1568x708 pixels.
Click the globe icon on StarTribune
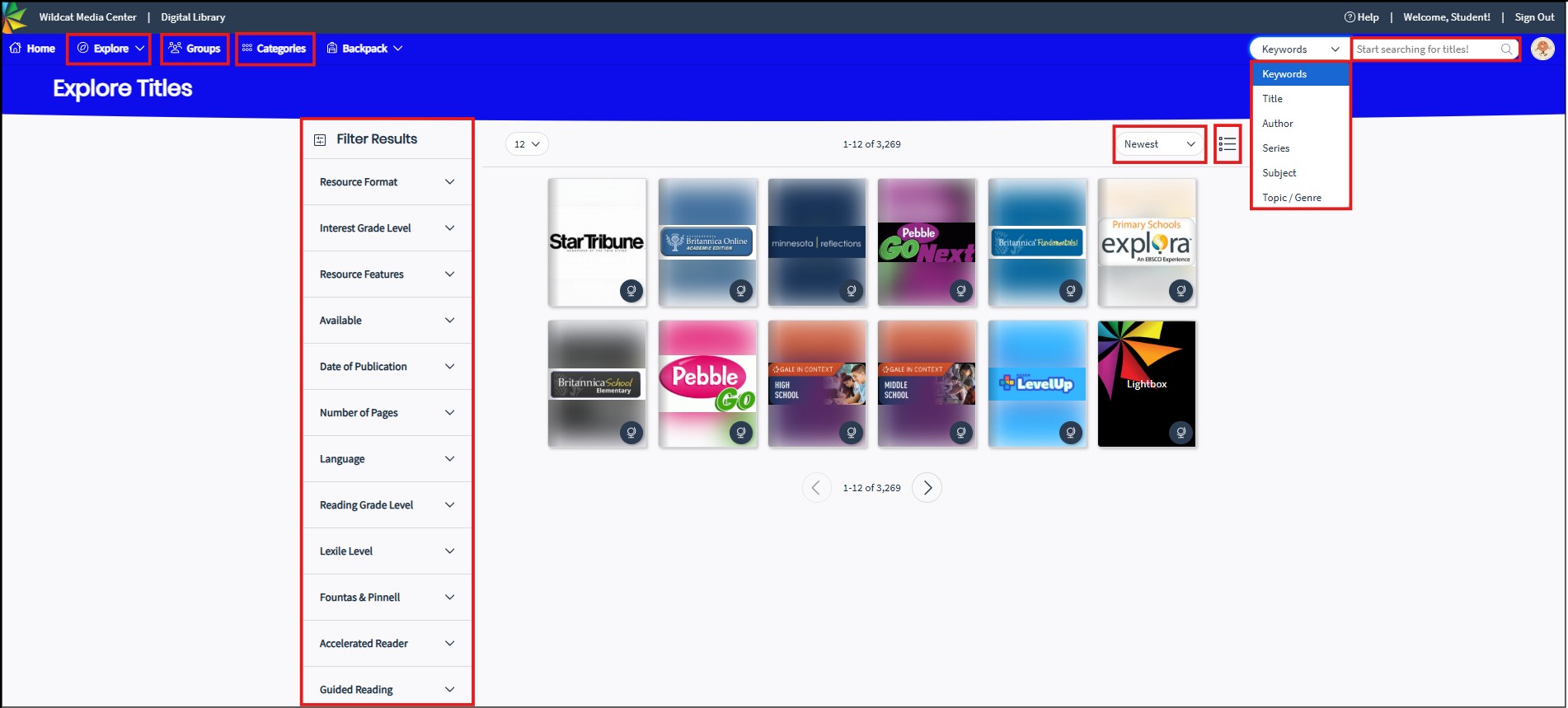(x=631, y=290)
